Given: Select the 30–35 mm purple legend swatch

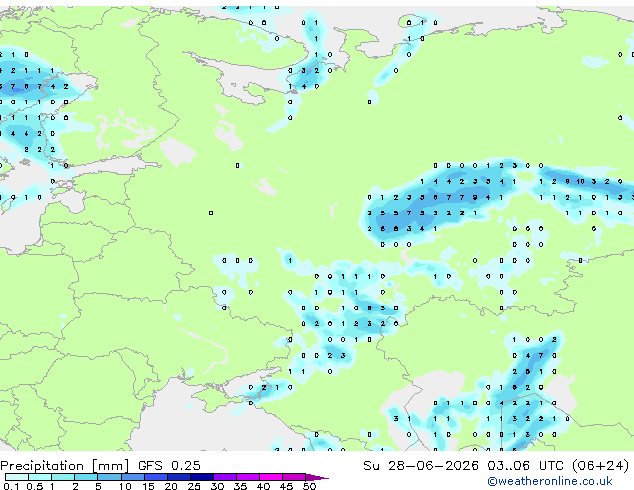Looking at the screenshot, I should (224, 477).
